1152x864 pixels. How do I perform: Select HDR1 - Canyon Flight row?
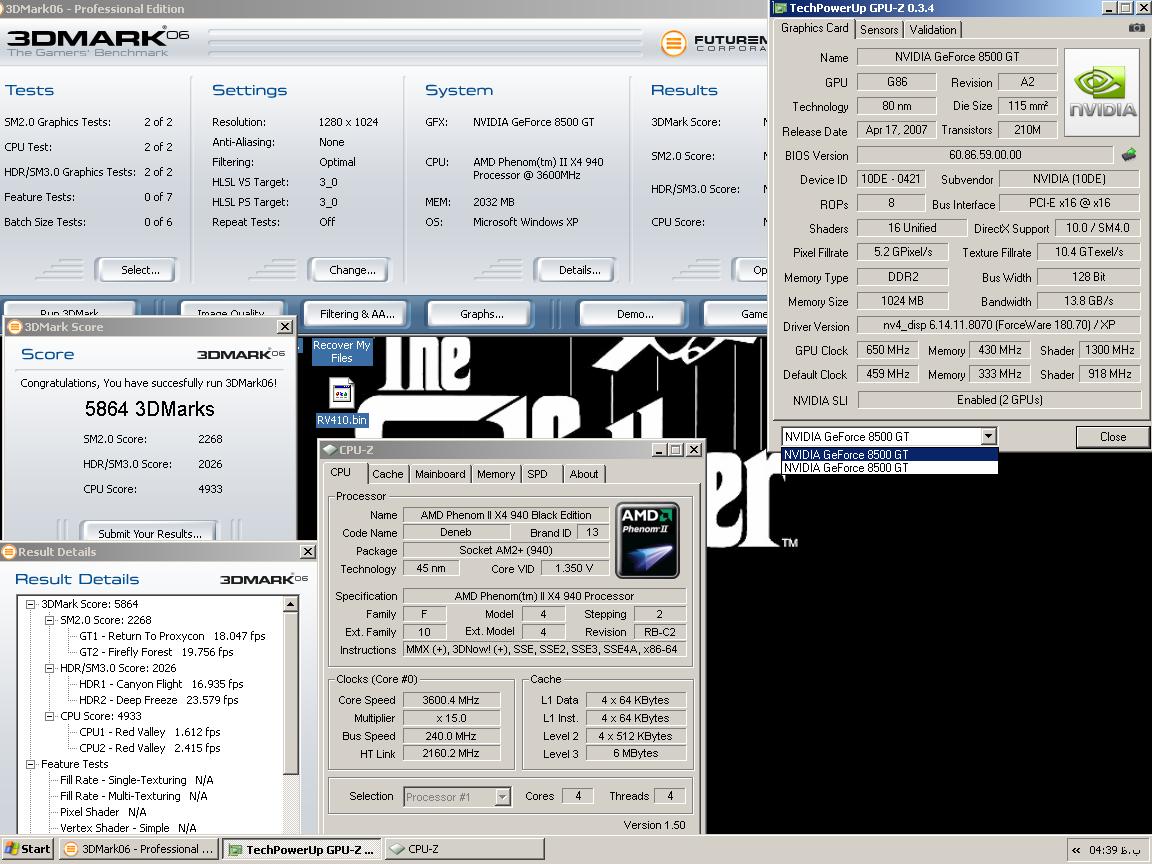(161, 684)
